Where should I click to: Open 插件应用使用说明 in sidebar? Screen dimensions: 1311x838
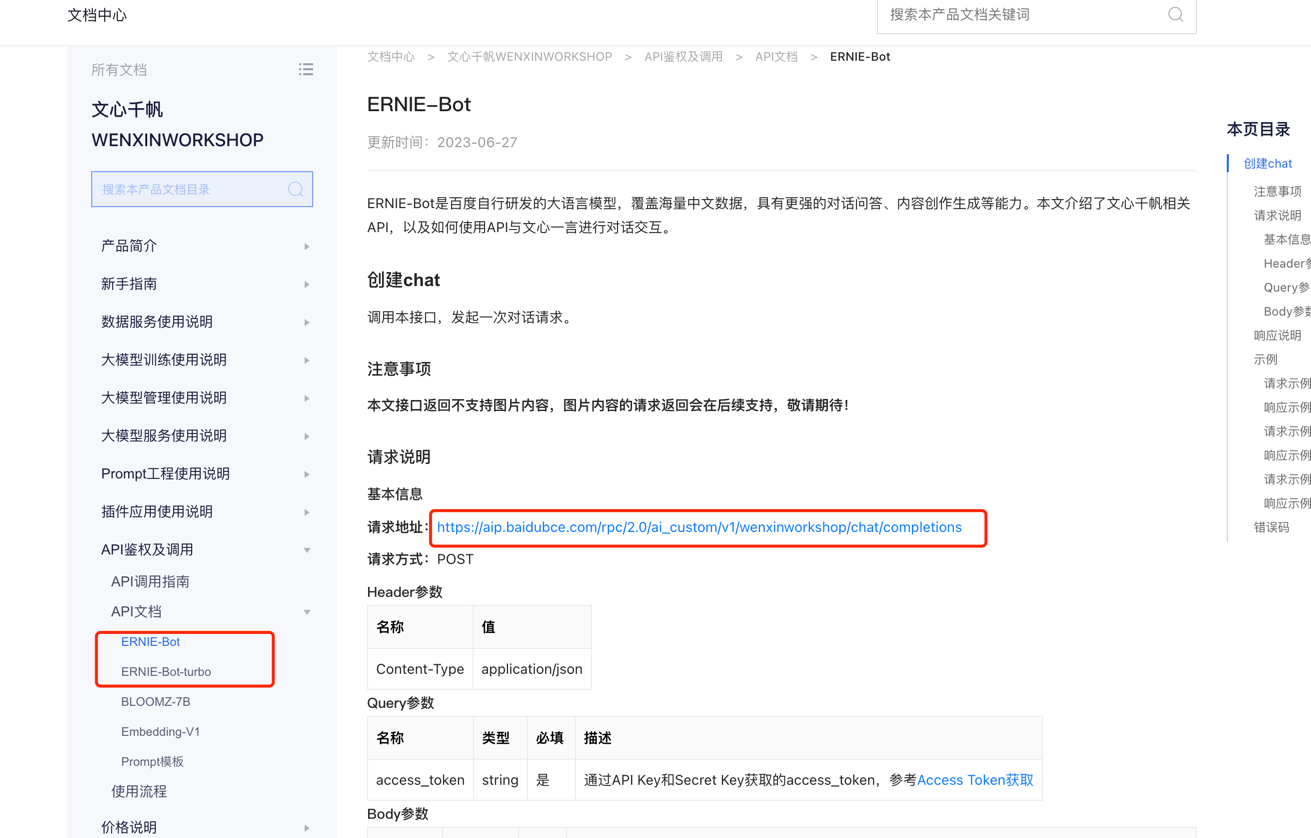pyautogui.click(x=157, y=512)
